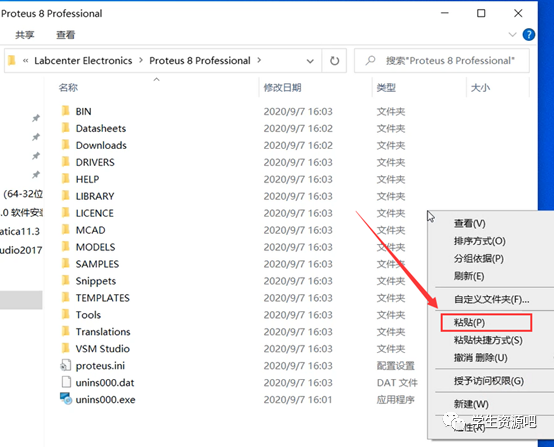
Task: Open the 查看 ribbon tab
Action: point(66,35)
